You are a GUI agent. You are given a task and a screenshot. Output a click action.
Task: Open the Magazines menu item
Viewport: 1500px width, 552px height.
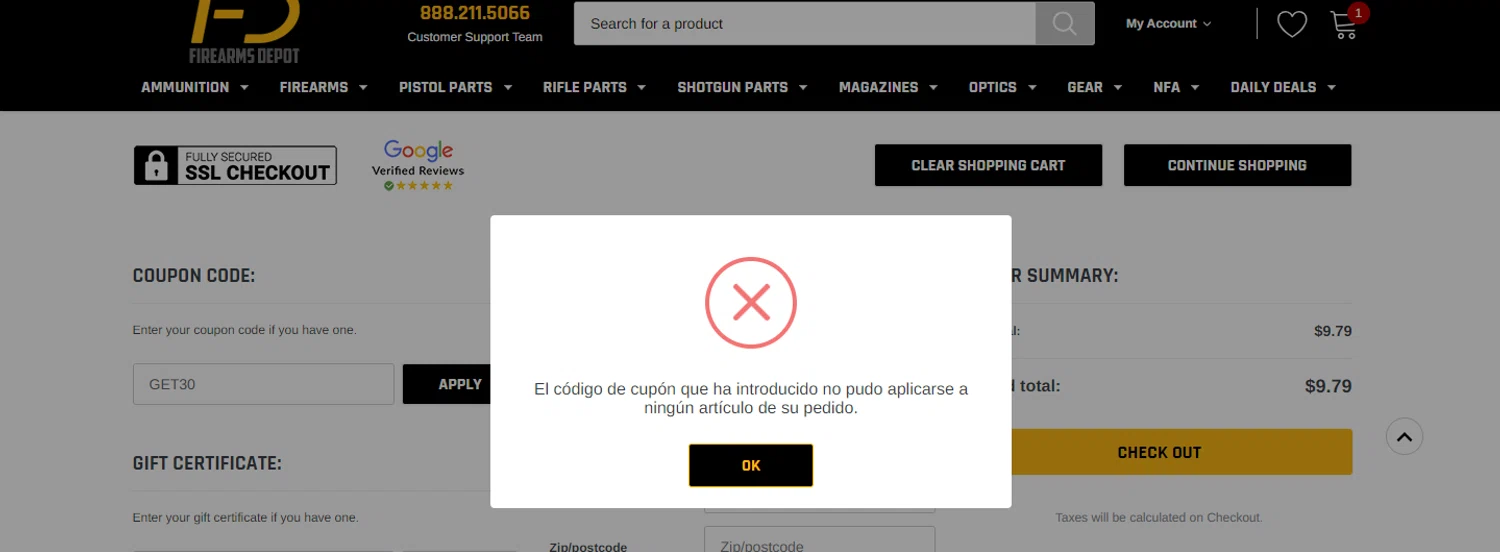888,87
